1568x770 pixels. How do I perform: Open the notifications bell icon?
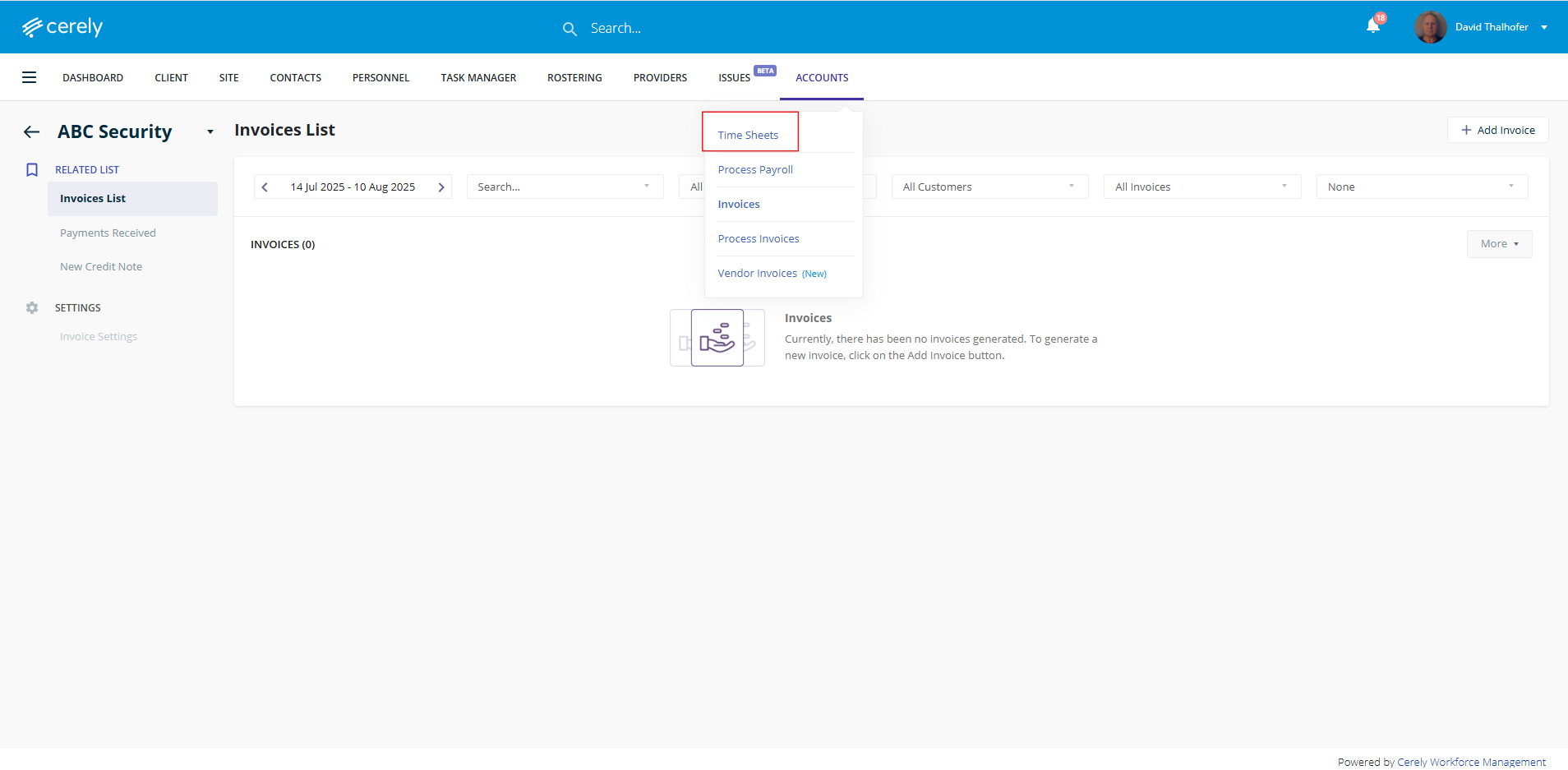click(x=1372, y=26)
